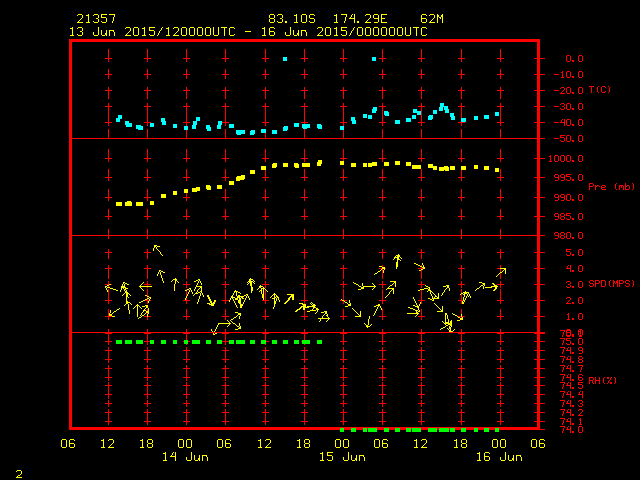Click the "Pre (mb)" pressure axis label

[611, 187]
